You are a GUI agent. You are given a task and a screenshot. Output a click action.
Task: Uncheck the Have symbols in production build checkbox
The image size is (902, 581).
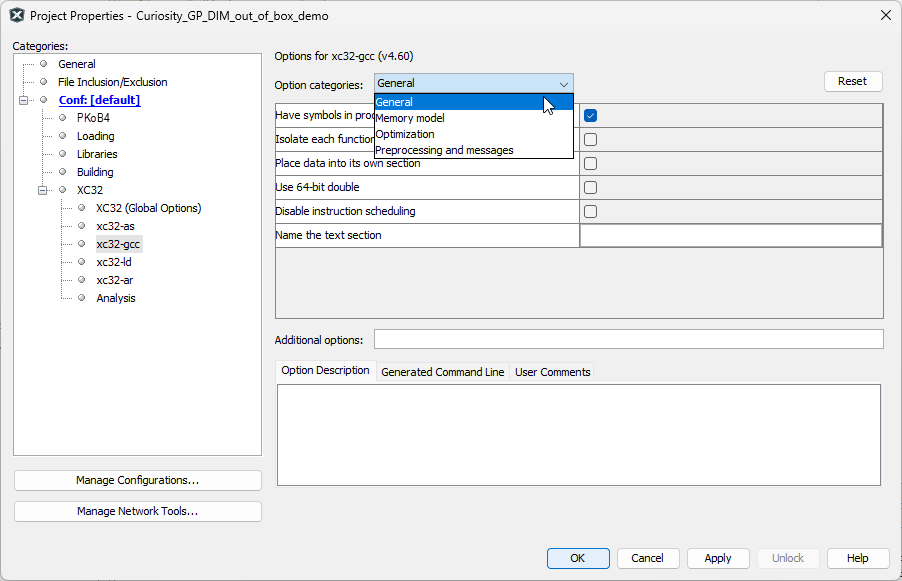click(590, 116)
